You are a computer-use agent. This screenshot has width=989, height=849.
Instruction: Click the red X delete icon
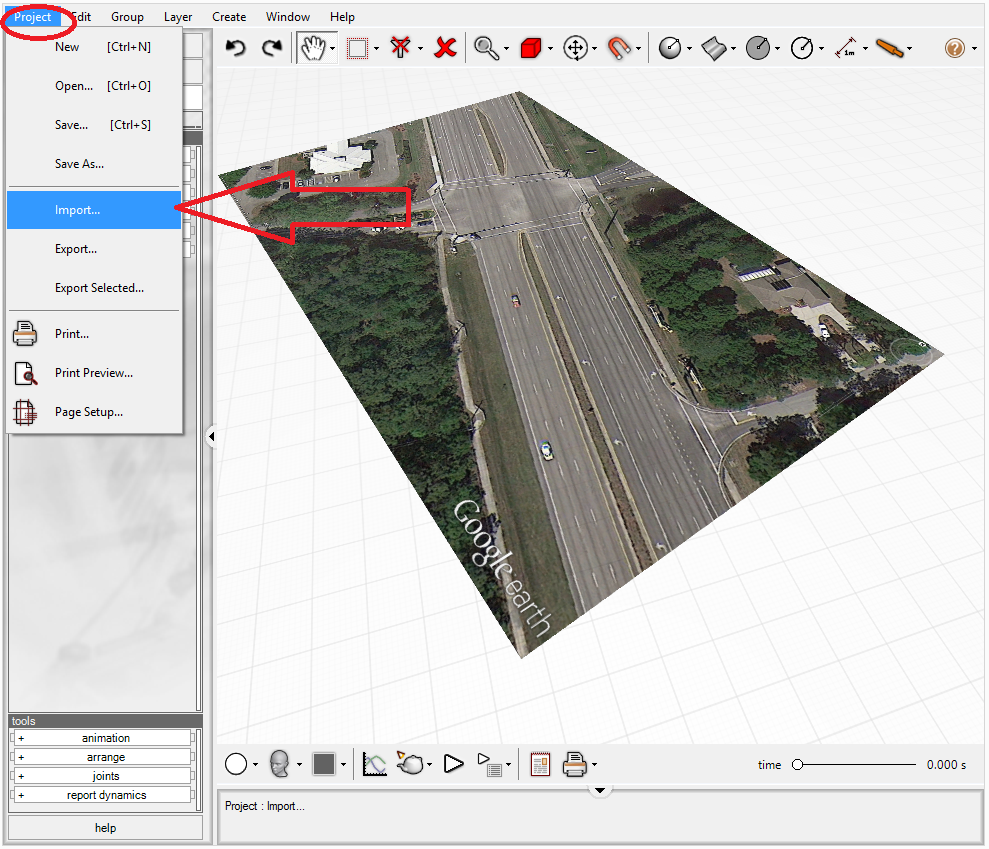coord(445,48)
